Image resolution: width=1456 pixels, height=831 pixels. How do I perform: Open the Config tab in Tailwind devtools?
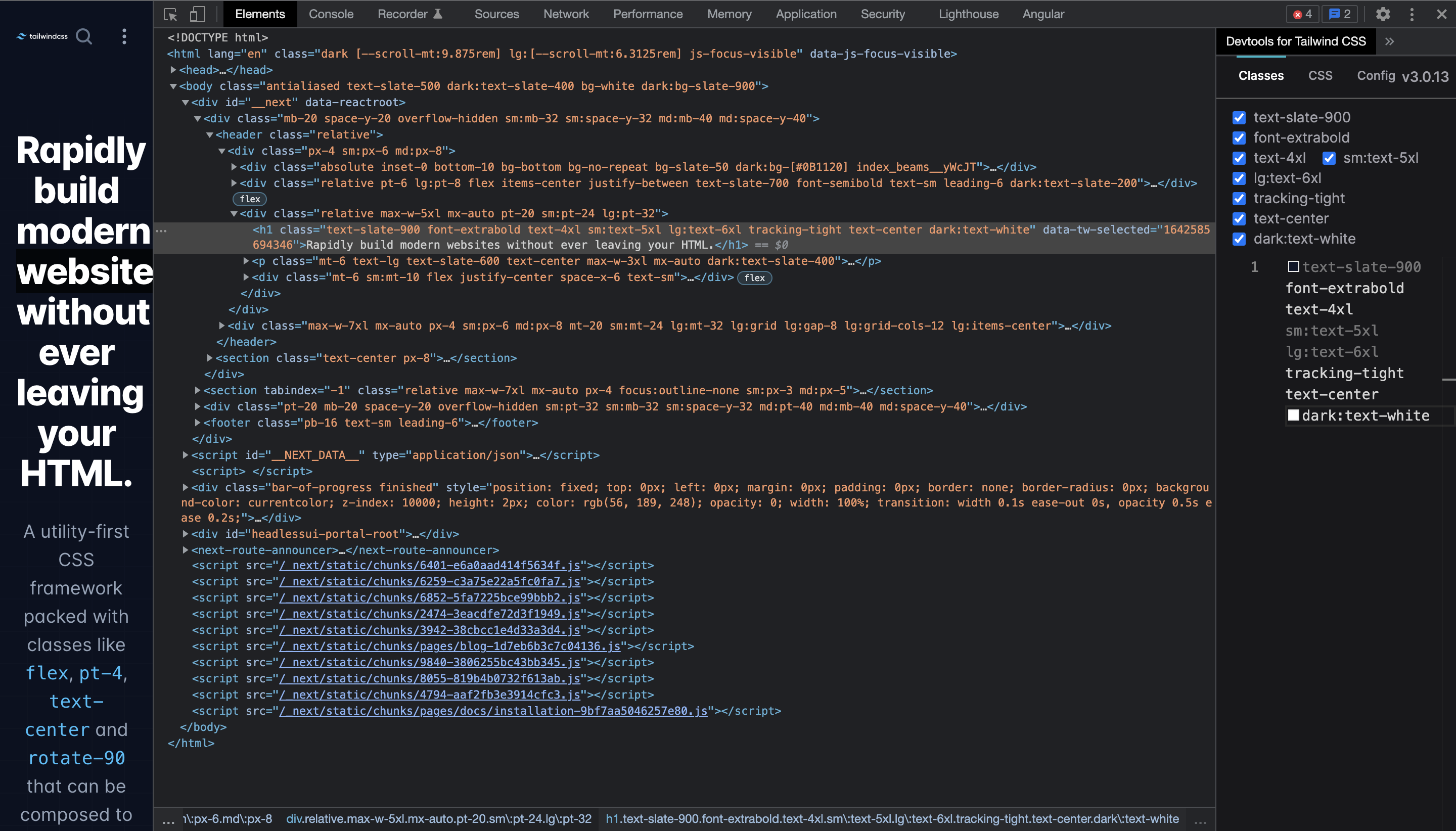pyautogui.click(x=1376, y=76)
